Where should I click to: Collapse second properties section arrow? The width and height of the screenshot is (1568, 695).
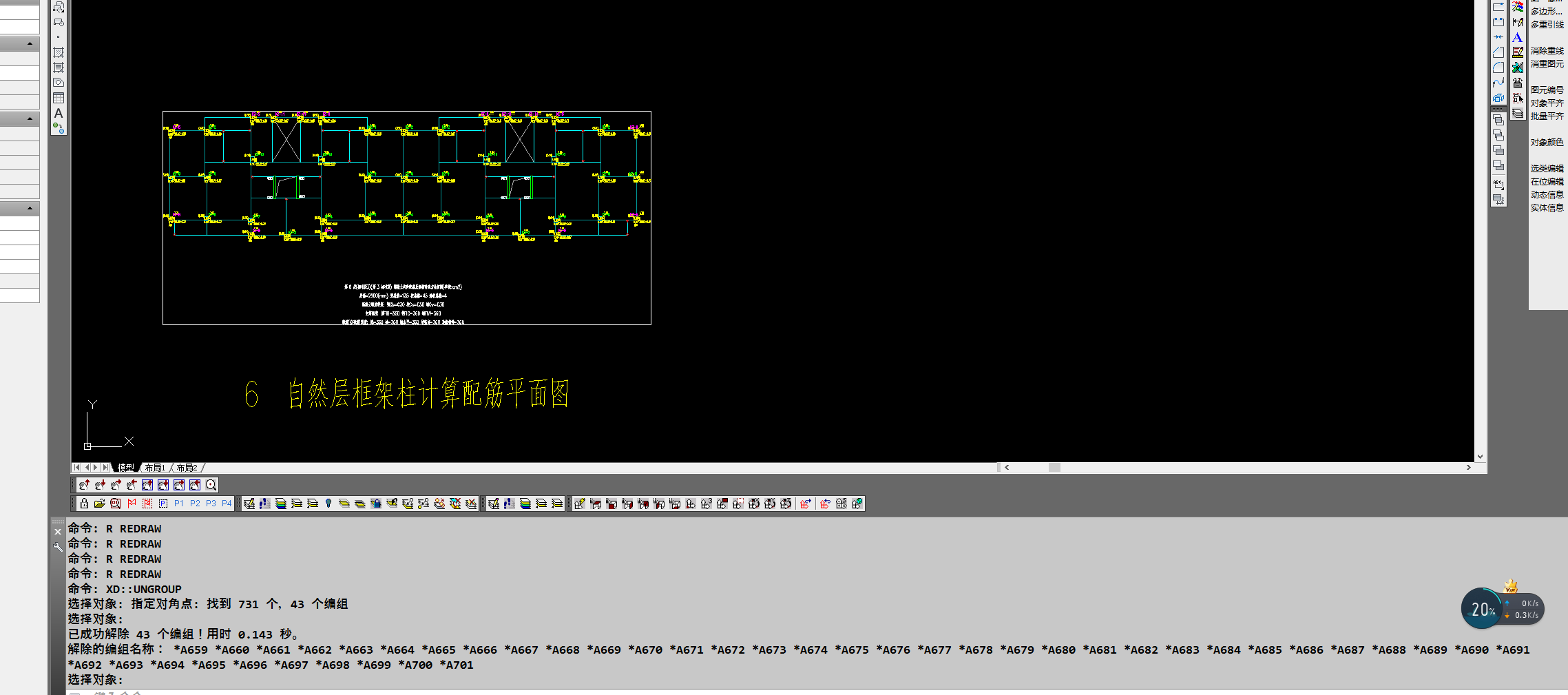[x=30, y=118]
